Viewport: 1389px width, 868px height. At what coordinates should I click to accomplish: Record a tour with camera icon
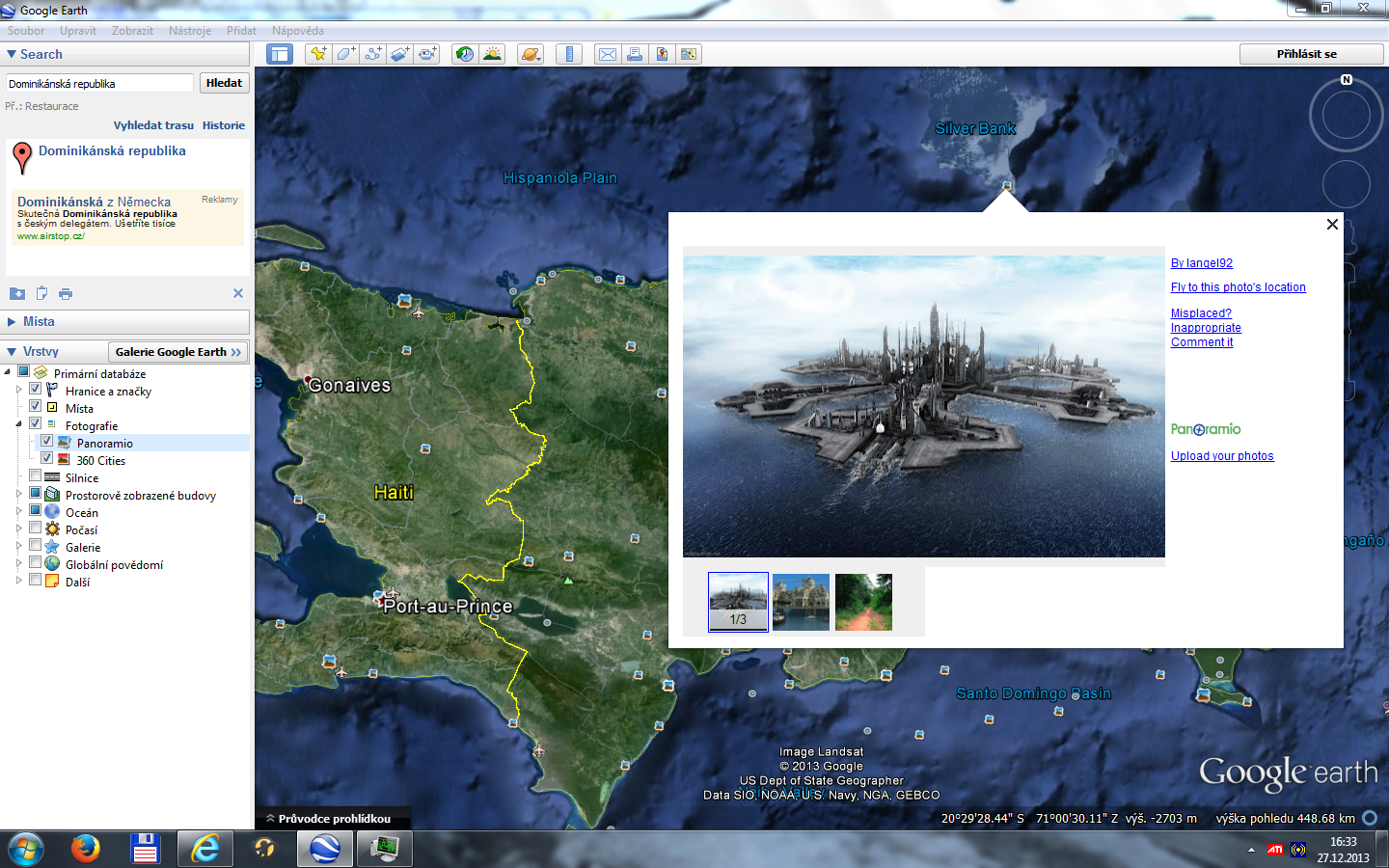(x=426, y=54)
